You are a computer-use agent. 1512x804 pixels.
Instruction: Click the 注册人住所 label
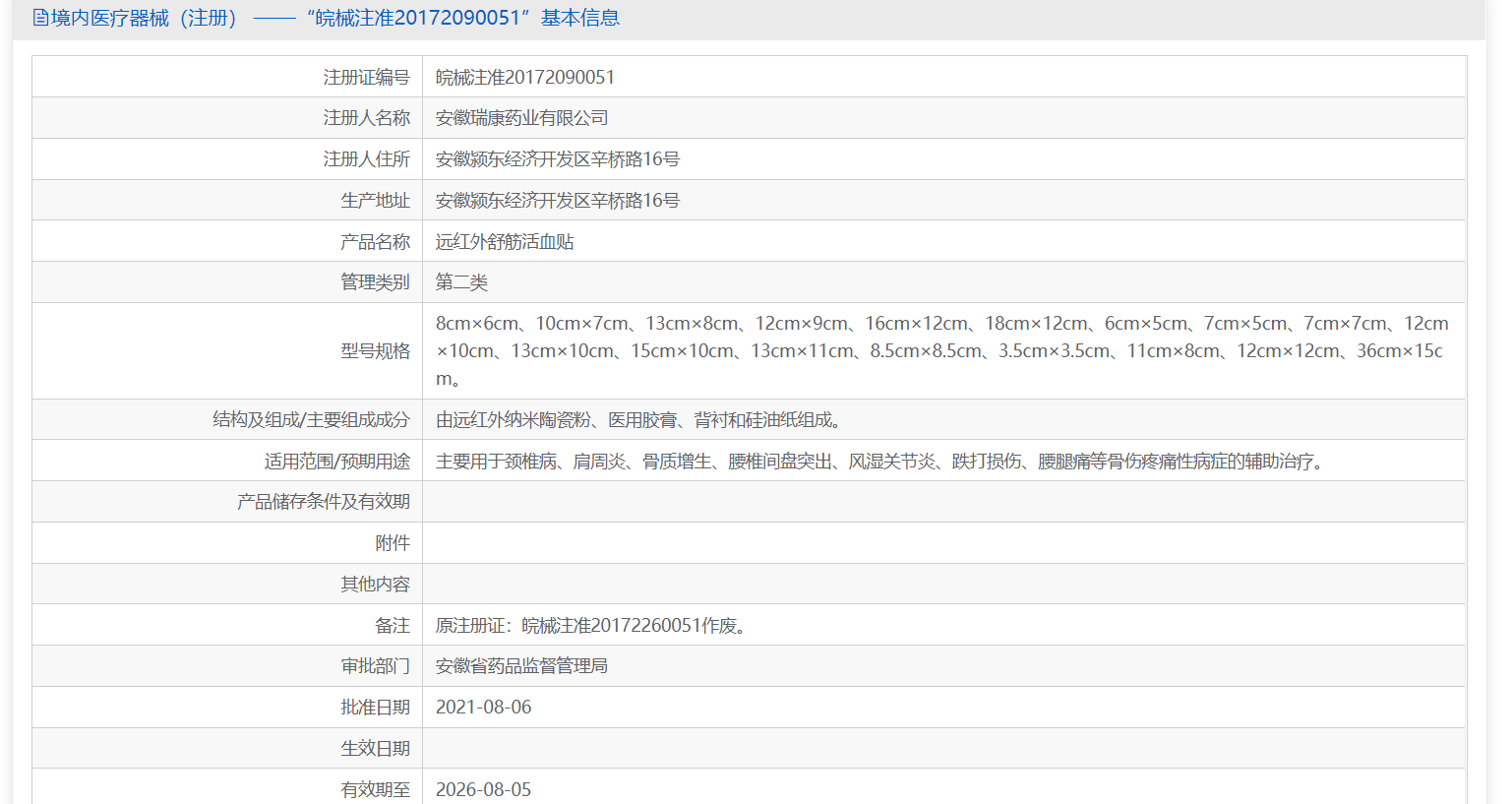pyautogui.click(x=367, y=159)
